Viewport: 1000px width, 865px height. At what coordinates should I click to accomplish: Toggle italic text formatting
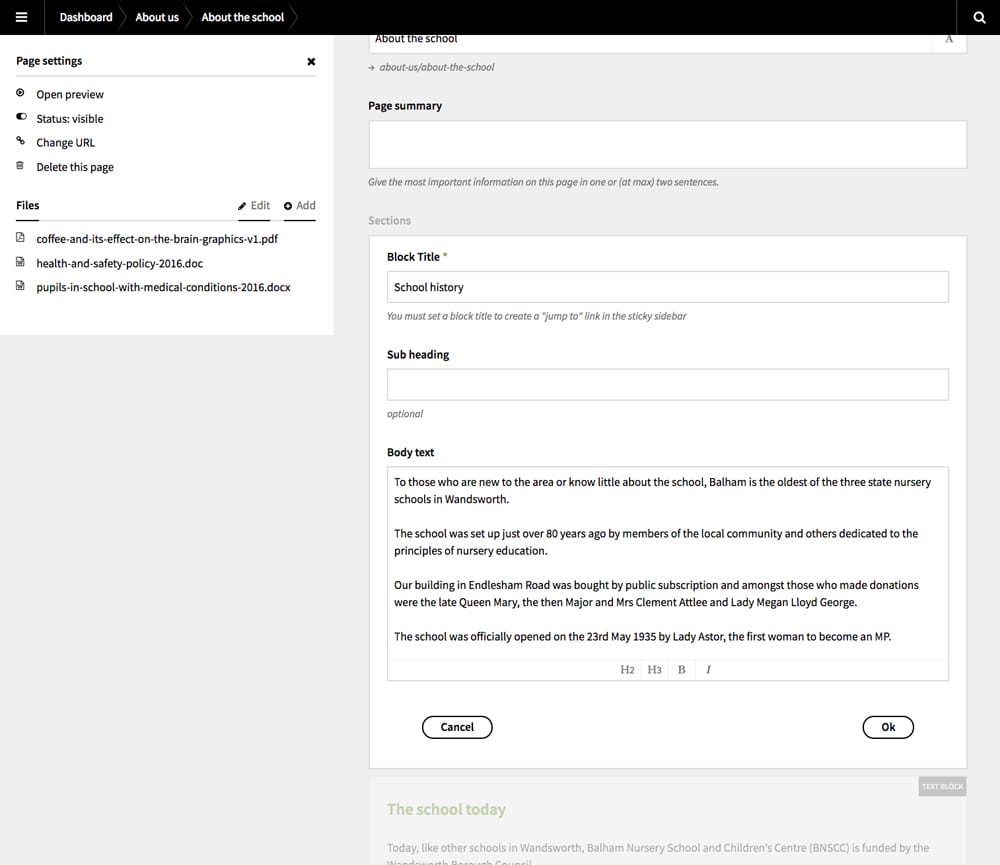[708, 670]
